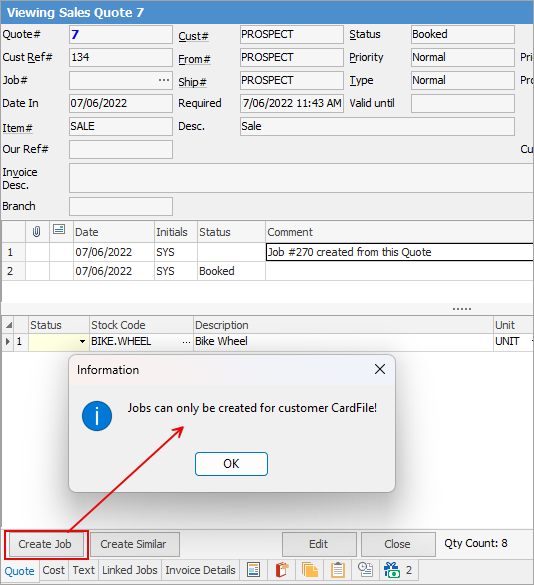Image resolution: width=534 pixels, height=585 pixels.
Task: Click the stock grid corner sort triangle
Action: click(x=8, y=325)
